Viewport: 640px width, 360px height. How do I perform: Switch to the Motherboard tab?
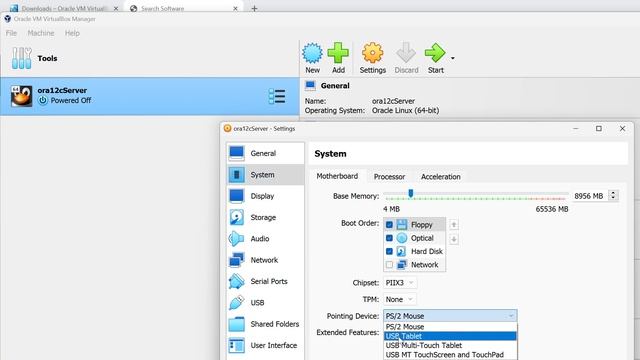pyautogui.click(x=337, y=176)
